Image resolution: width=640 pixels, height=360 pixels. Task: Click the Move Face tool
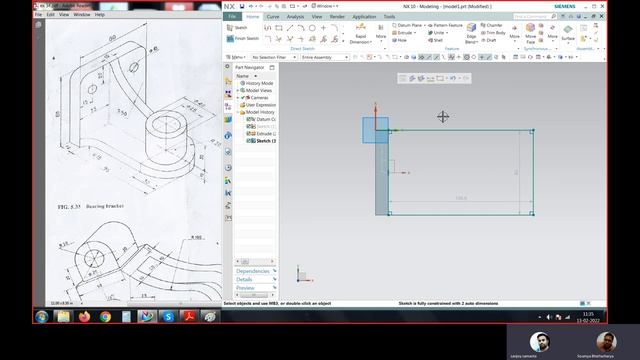(530, 33)
